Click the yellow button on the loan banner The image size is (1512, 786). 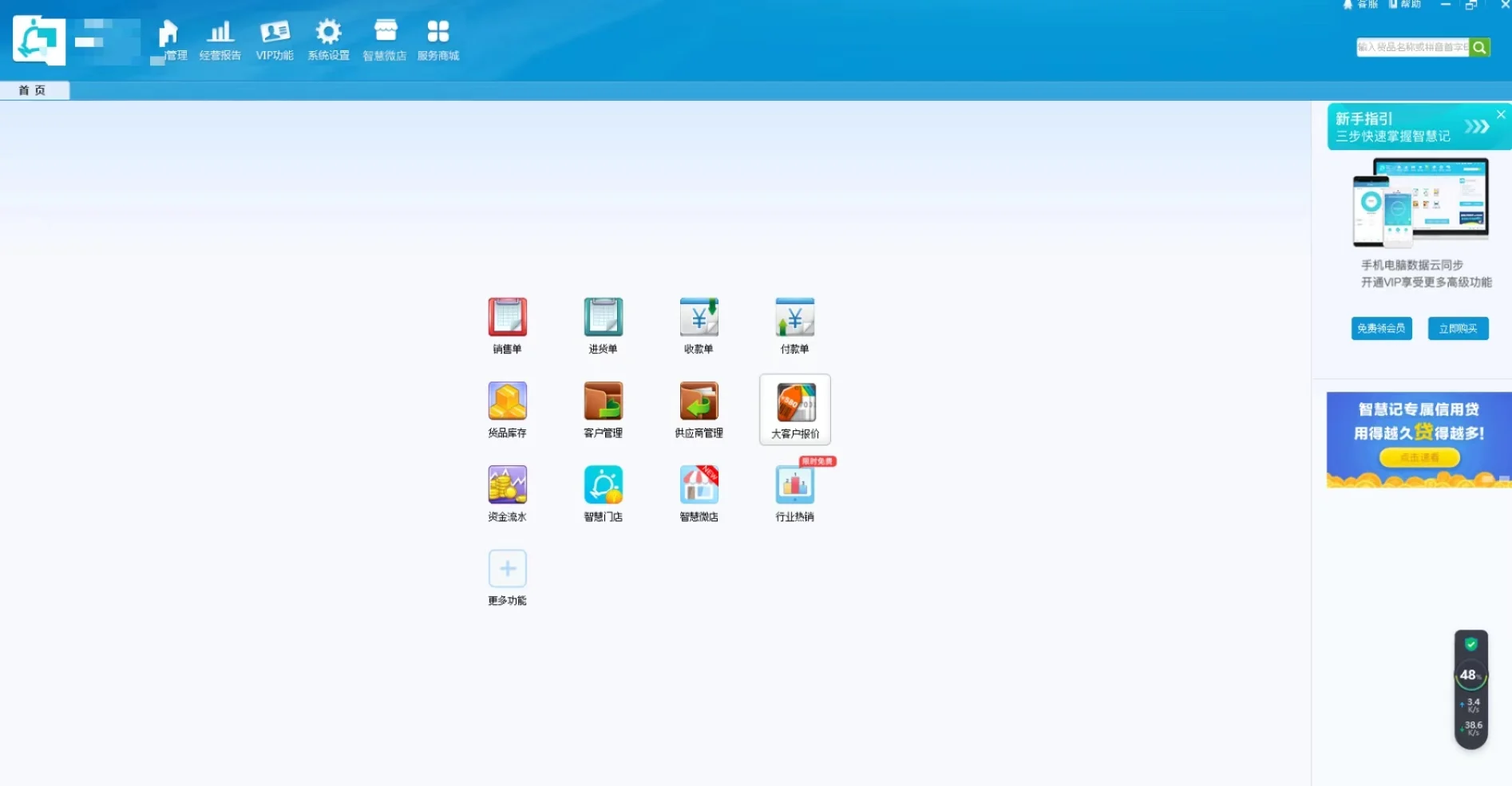click(1419, 458)
